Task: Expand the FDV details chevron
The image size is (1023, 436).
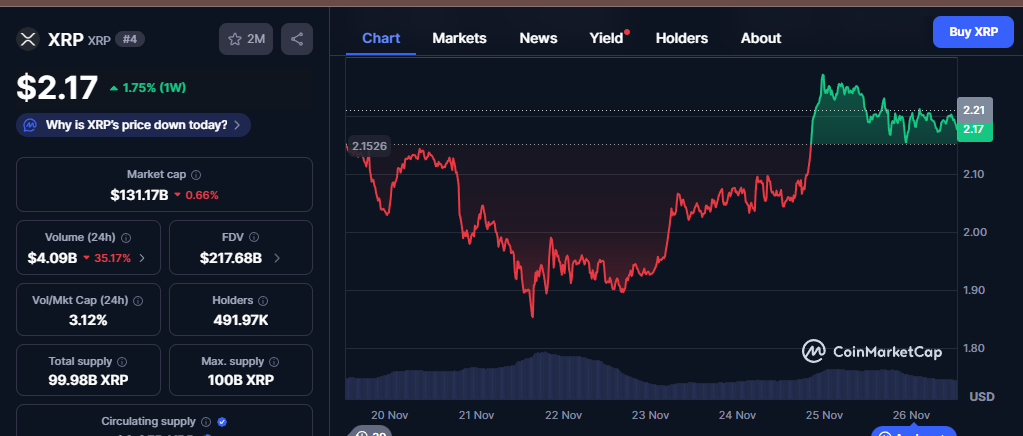Action: [x=276, y=258]
